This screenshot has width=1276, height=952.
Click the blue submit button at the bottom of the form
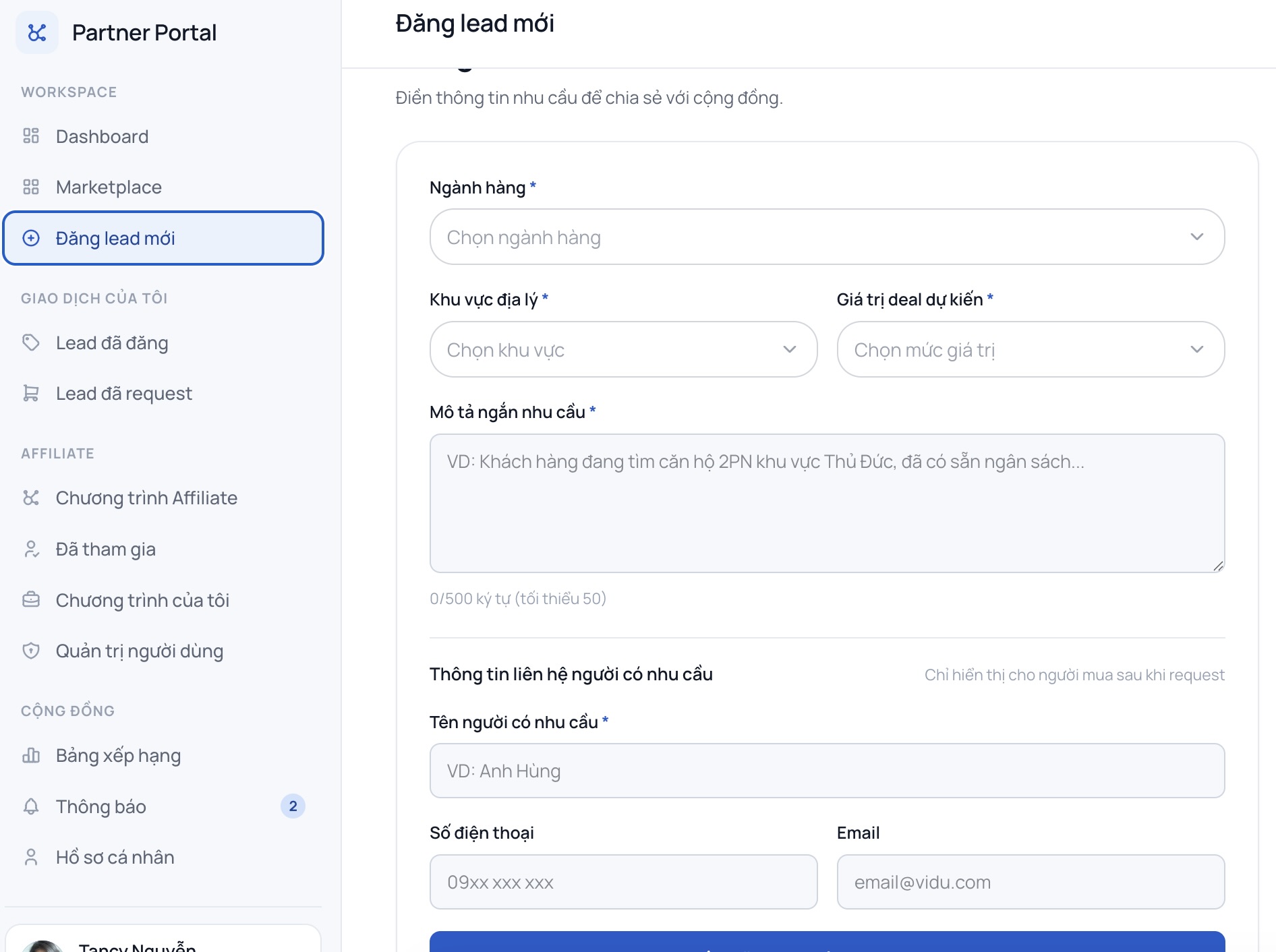827,942
